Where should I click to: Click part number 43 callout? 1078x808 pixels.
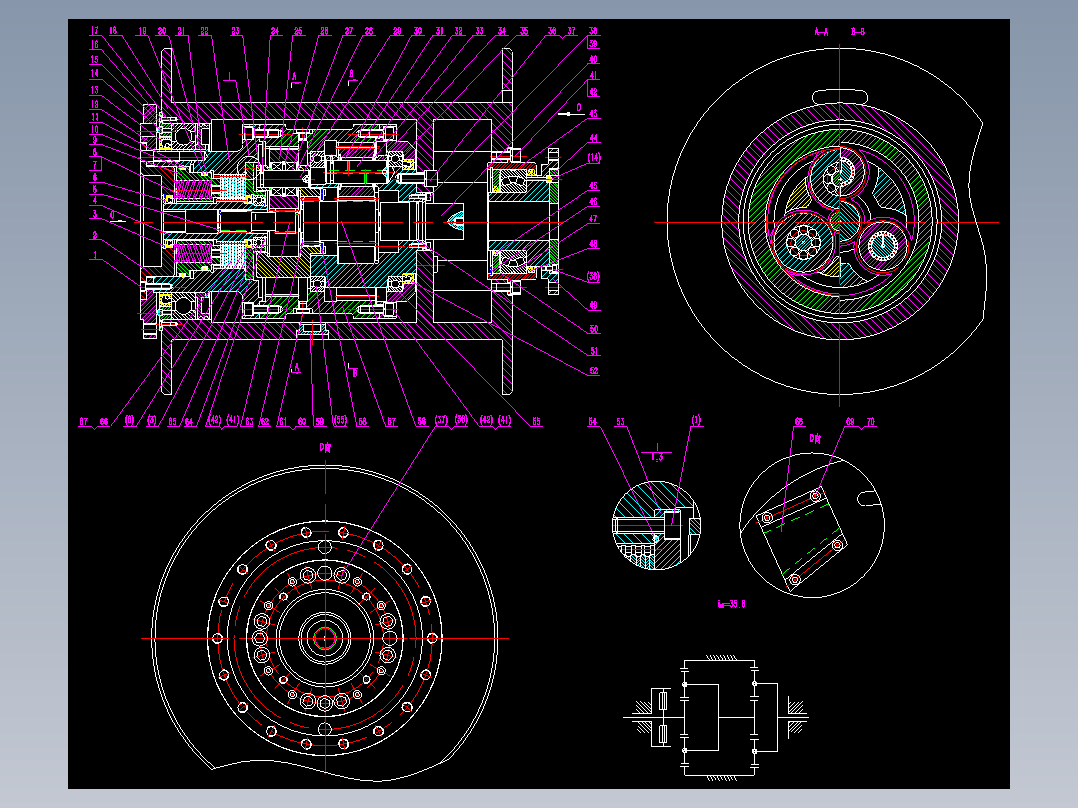593,113
